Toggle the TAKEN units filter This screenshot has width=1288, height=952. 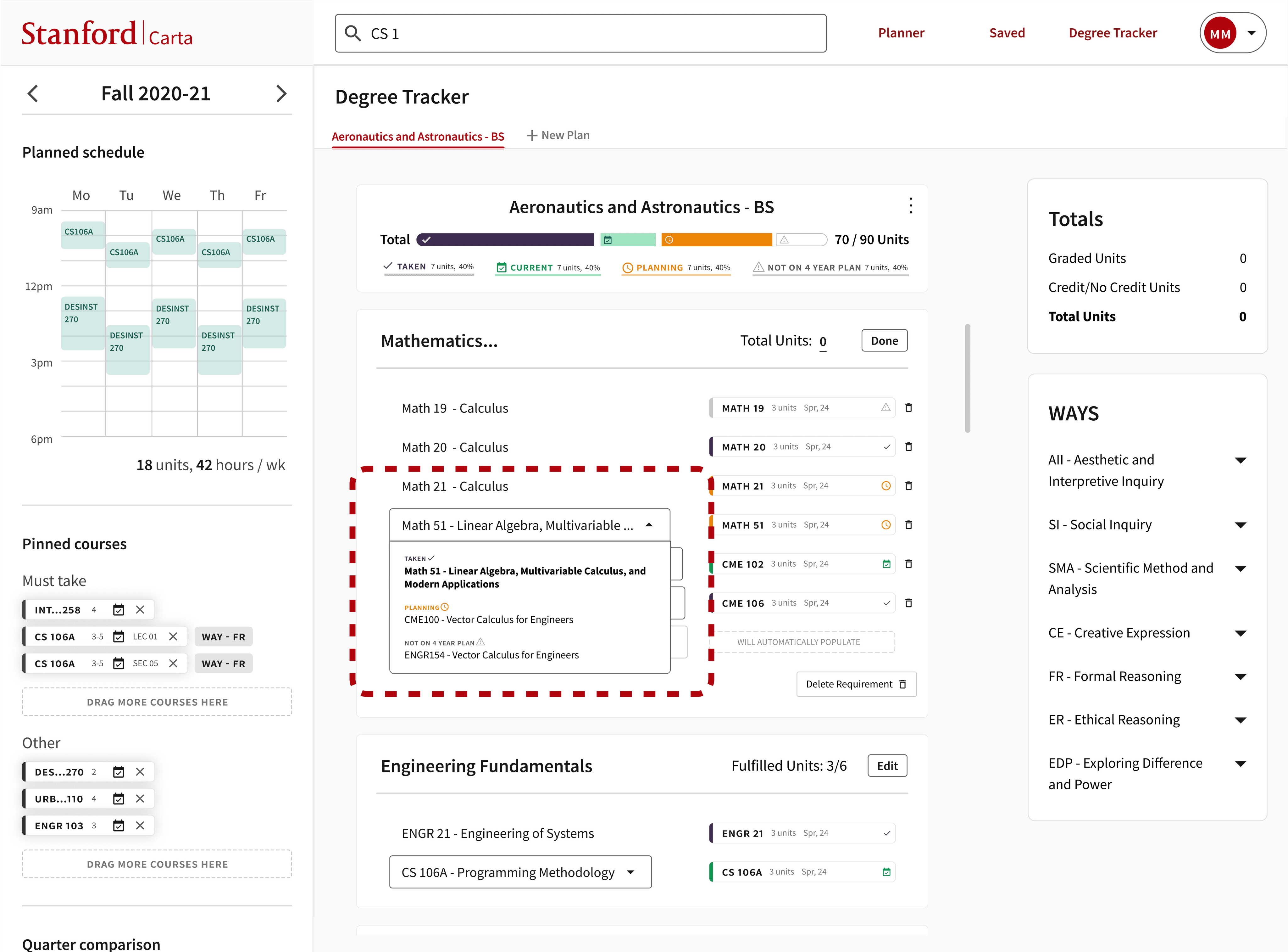point(429,267)
